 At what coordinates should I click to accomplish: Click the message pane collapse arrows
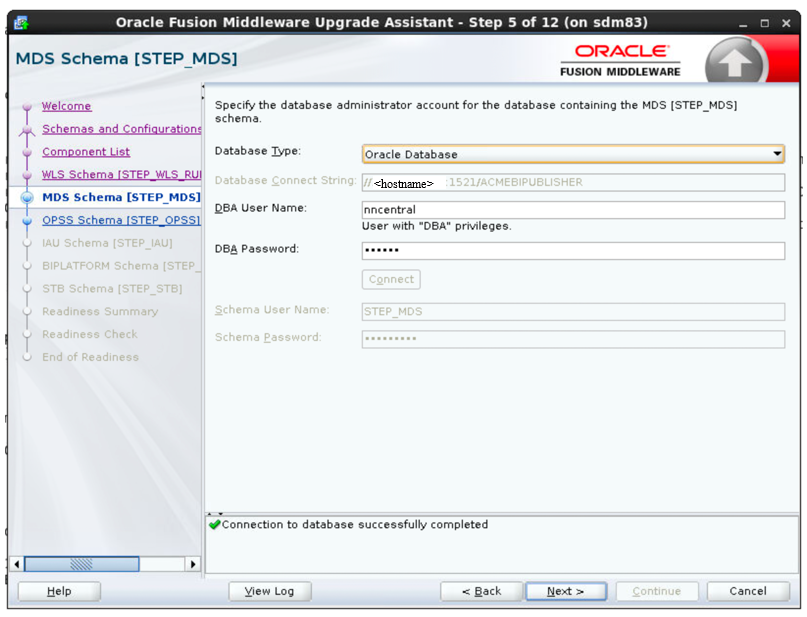[216, 514]
